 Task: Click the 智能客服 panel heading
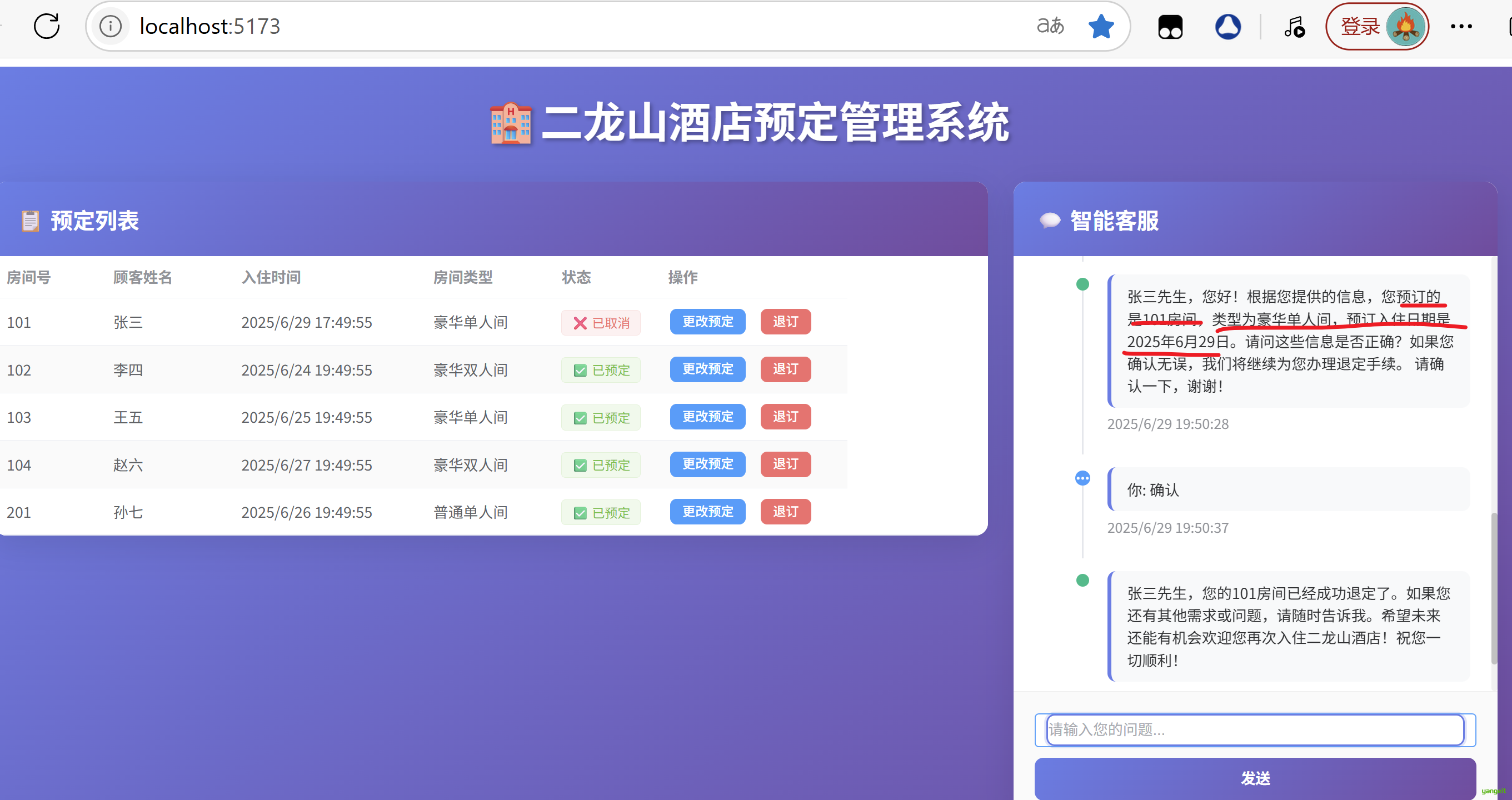1114,221
